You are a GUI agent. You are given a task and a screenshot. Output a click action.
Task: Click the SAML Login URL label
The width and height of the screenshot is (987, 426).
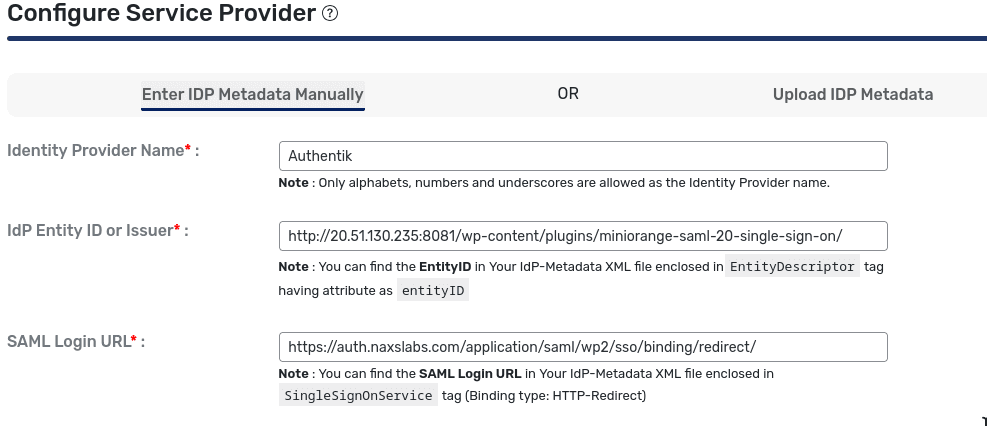76,342
